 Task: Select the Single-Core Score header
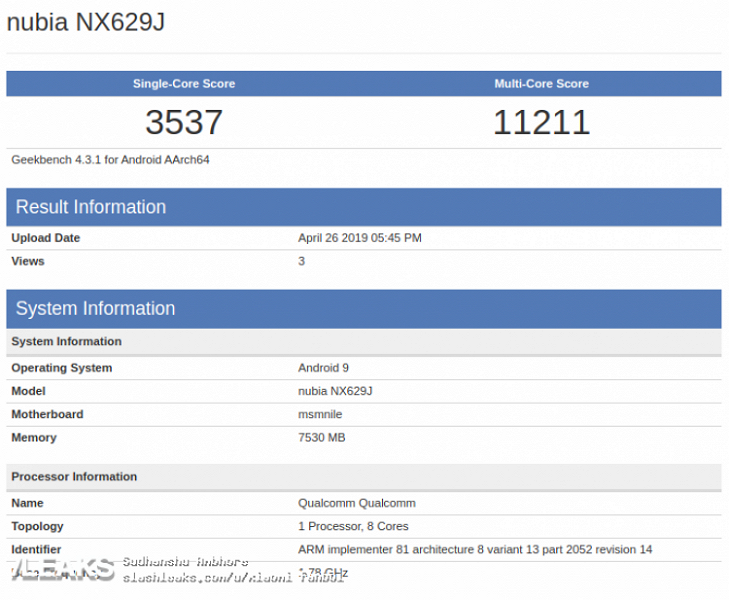[x=184, y=84]
